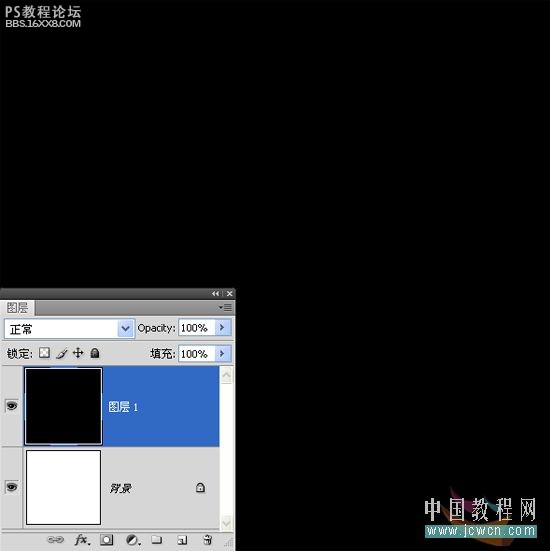
Task: Create a new adjustment layer with the half-circle icon
Action: point(132,540)
